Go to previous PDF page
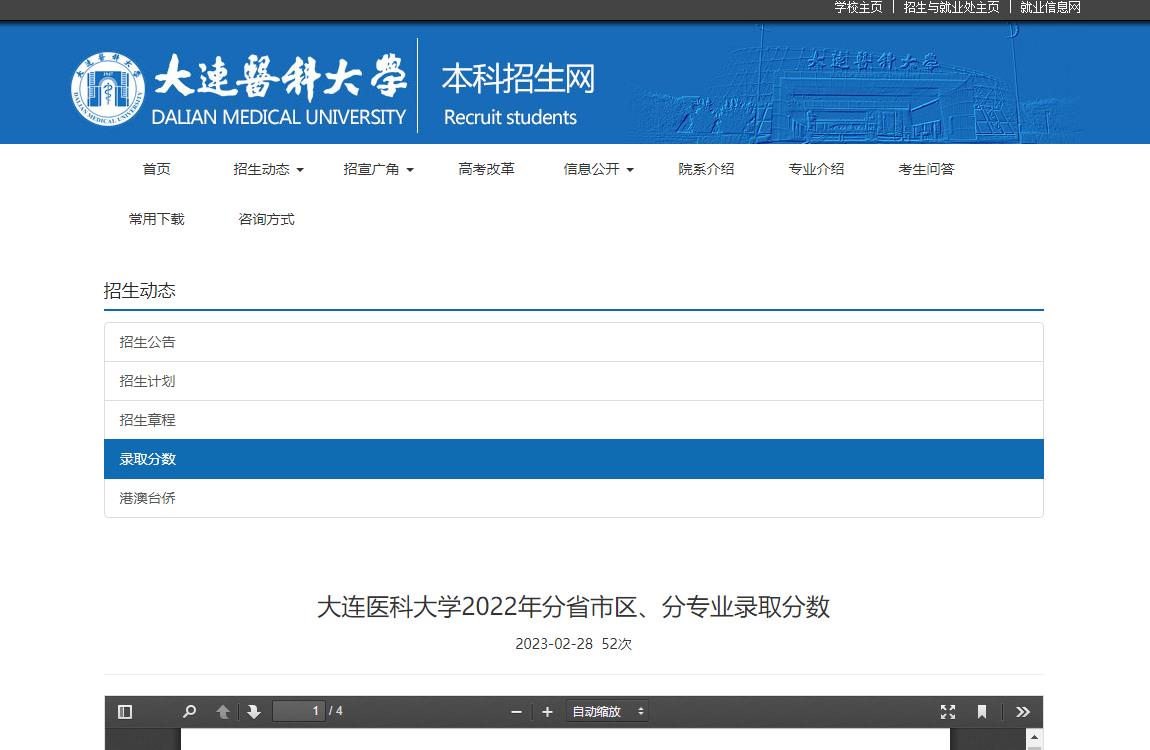This screenshot has width=1150, height=750. point(223,712)
